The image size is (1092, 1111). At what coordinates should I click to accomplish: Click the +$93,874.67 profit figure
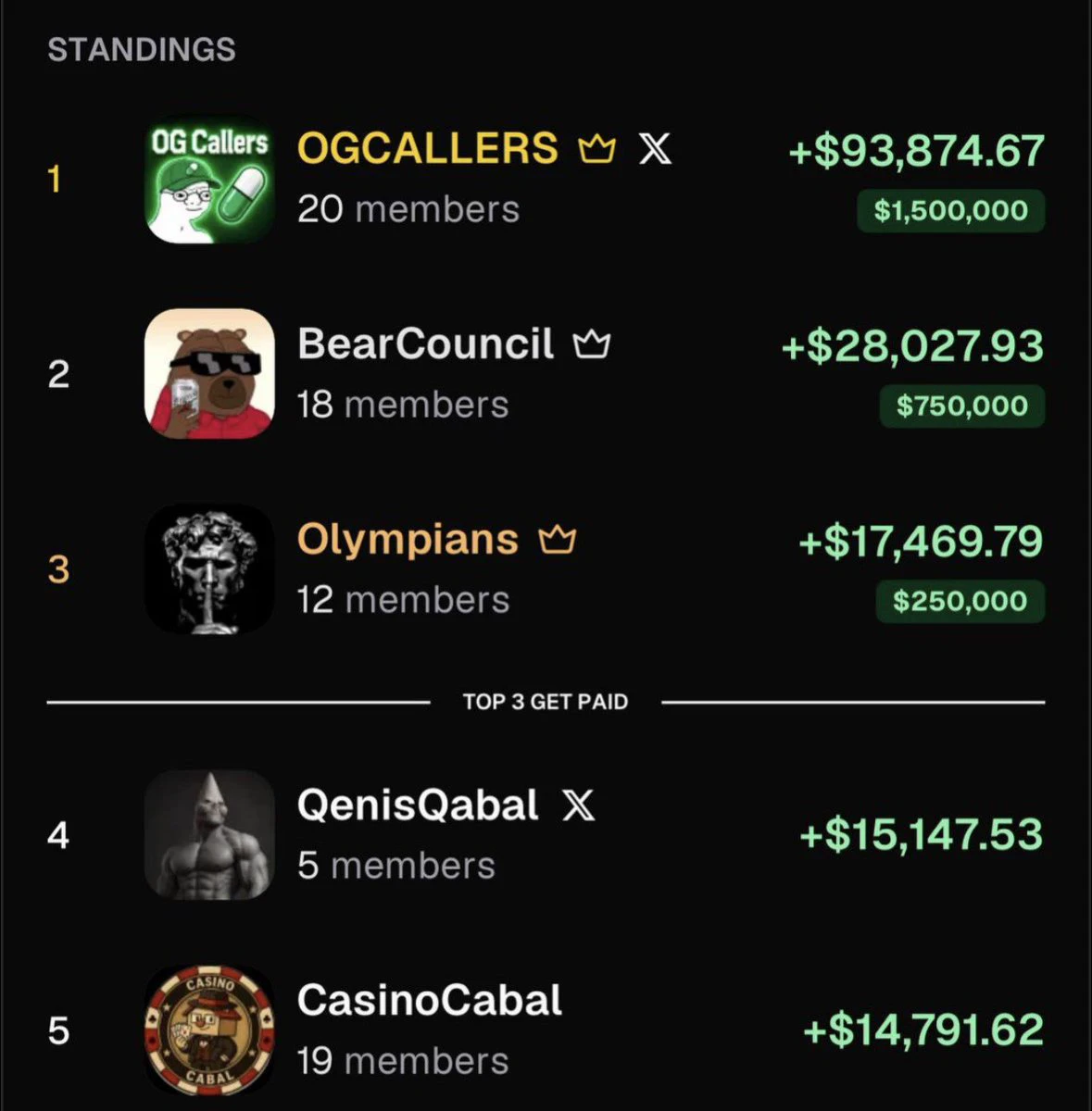(916, 151)
